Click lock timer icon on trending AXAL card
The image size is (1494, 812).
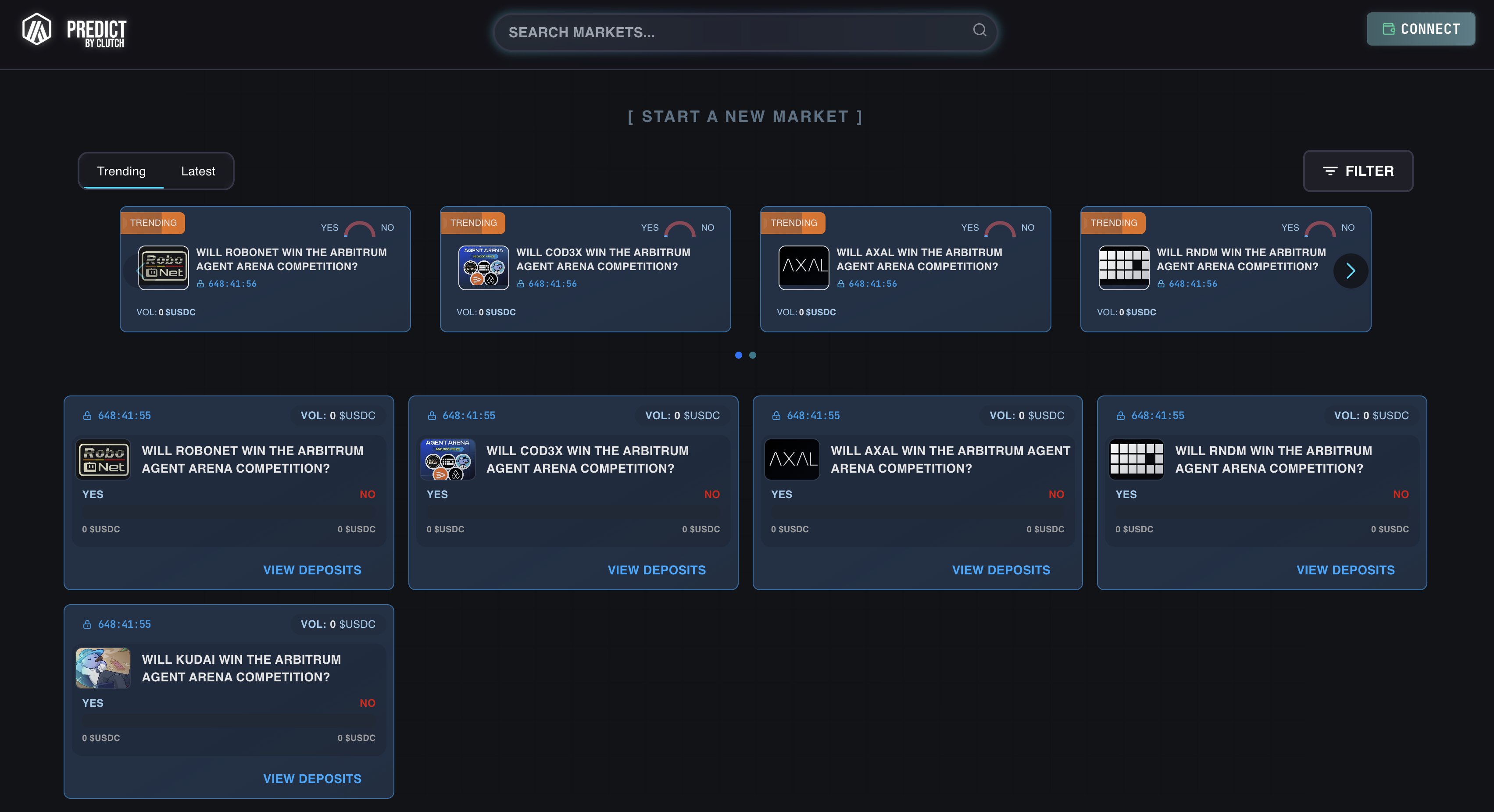pos(840,283)
